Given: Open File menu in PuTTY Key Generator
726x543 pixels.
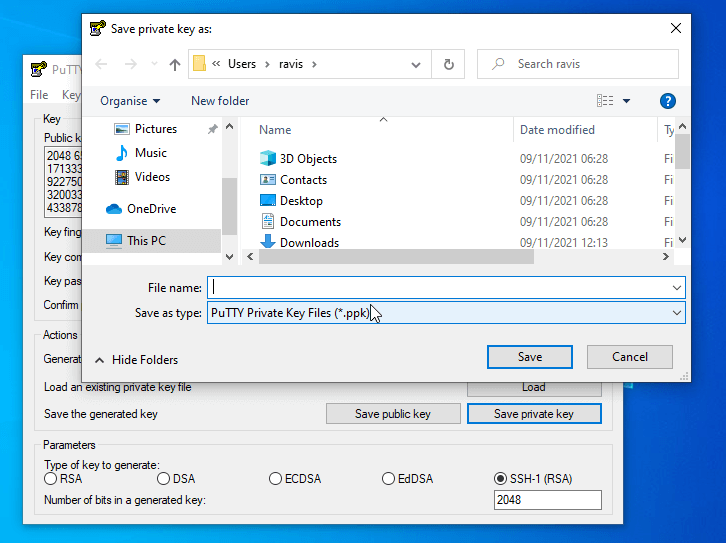Looking at the screenshot, I should point(39,95).
